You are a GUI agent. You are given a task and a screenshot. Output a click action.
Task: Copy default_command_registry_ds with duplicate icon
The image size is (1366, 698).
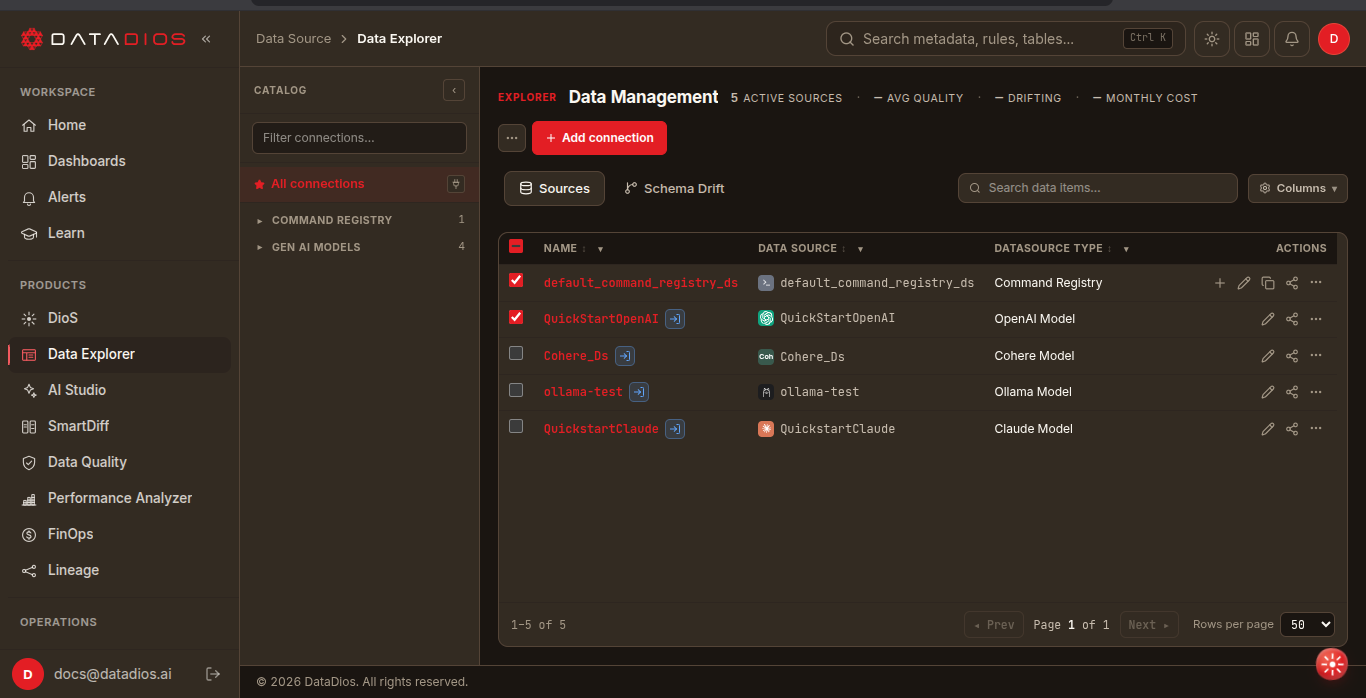[x=1268, y=283]
